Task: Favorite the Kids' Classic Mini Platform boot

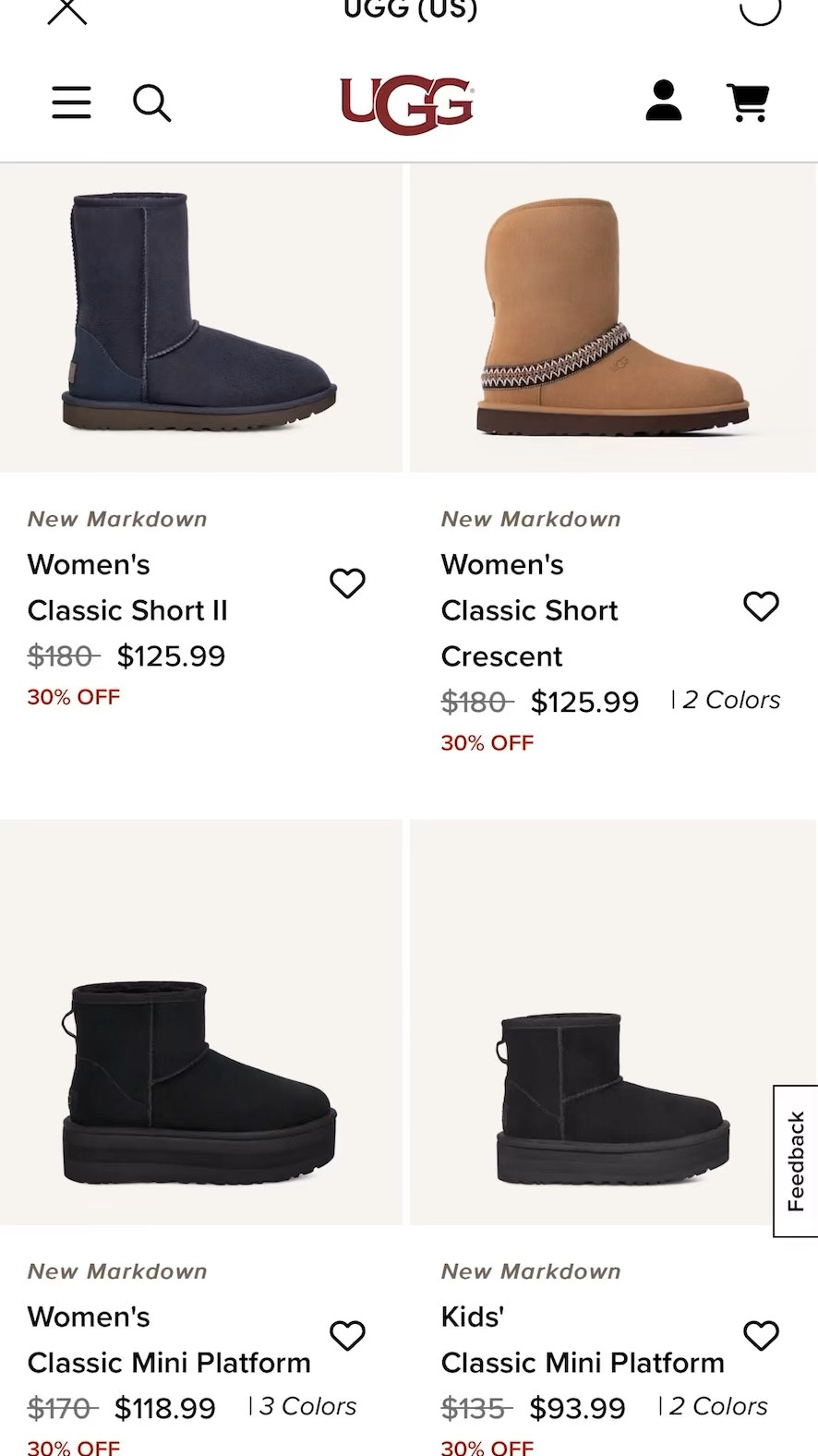Action: 761,1336
